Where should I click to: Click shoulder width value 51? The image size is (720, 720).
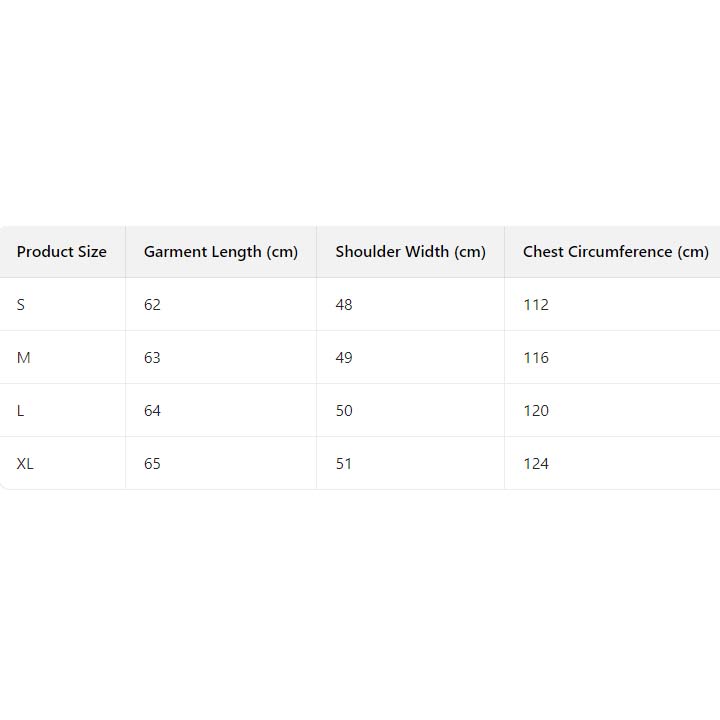(x=344, y=464)
